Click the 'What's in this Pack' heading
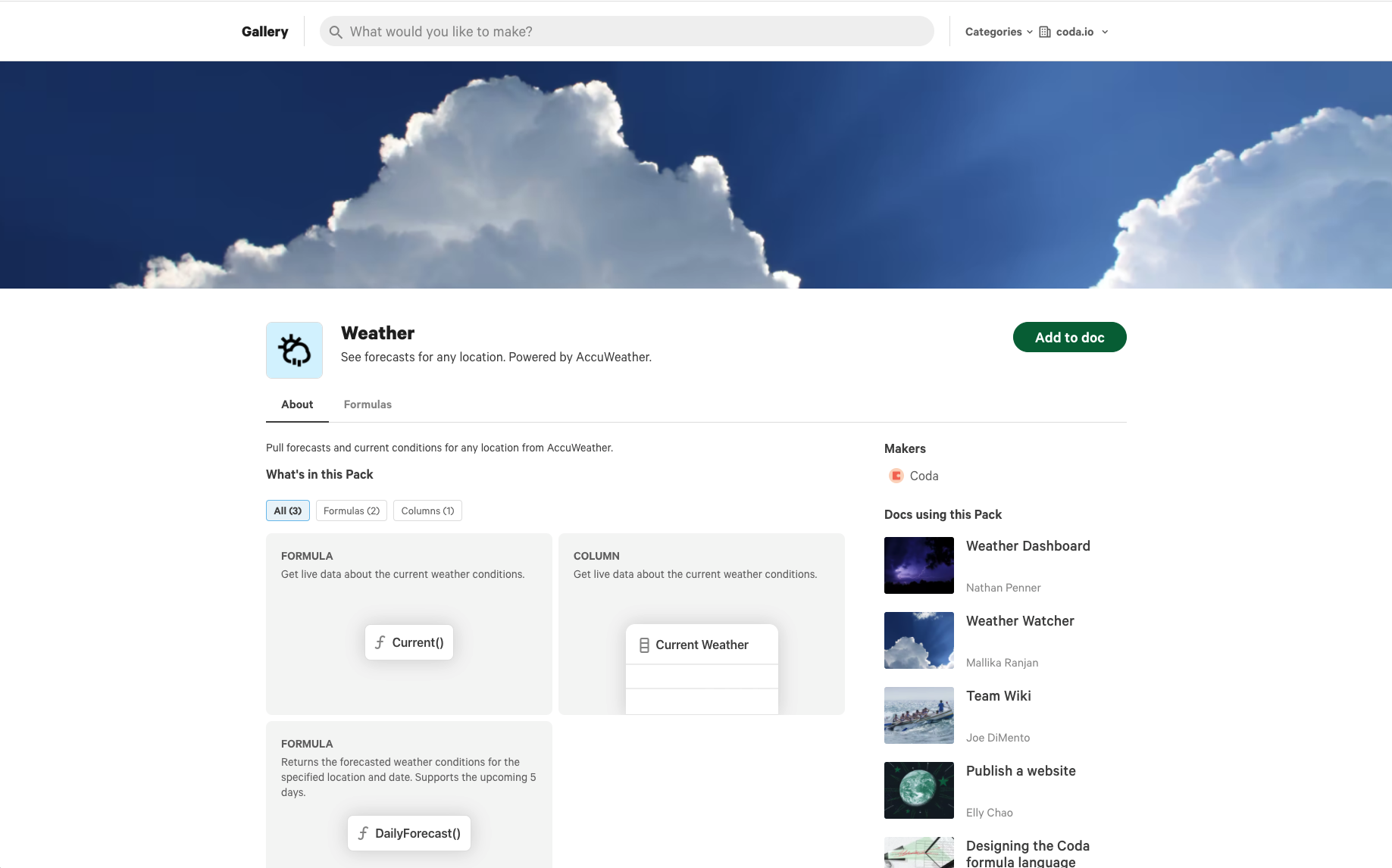The image size is (1392, 868). (x=320, y=474)
